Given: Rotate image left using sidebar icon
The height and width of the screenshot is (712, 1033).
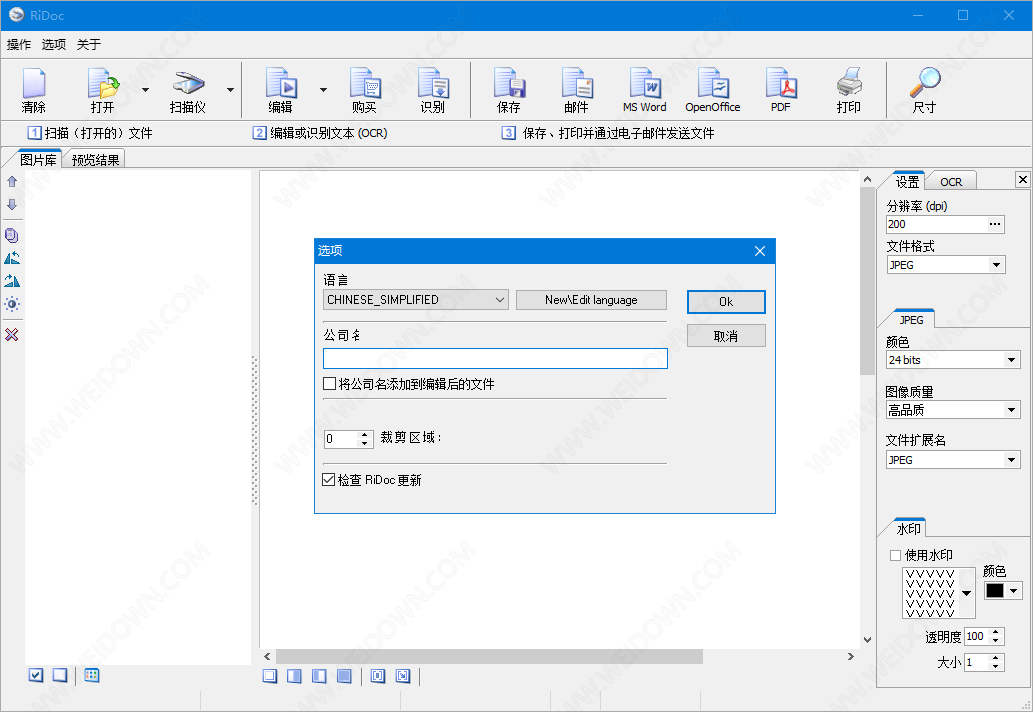Looking at the screenshot, I should (x=12, y=258).
